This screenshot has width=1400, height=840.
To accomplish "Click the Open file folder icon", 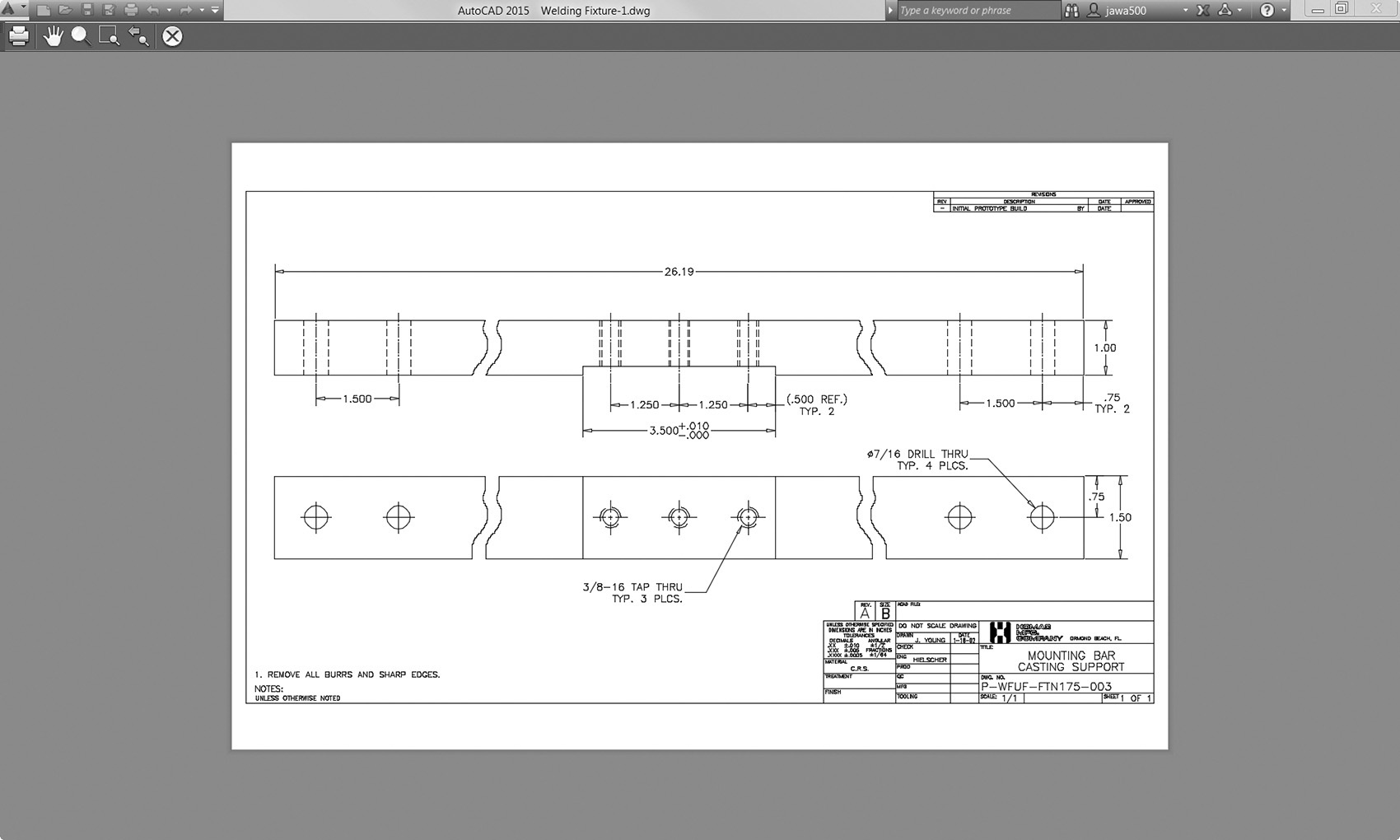I will pos(65,10).
